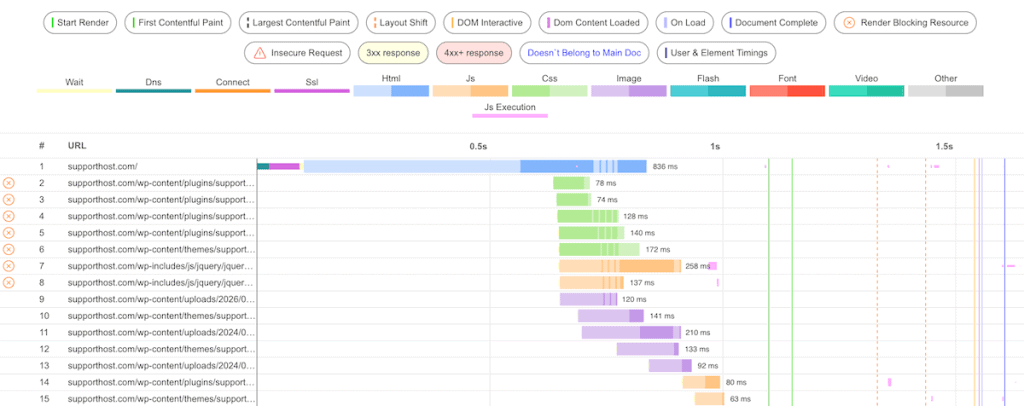The width and height of the screenshot is (1024, 406).
Task: Click the Ssl legend color bar
Action: (x=312, y=91)
